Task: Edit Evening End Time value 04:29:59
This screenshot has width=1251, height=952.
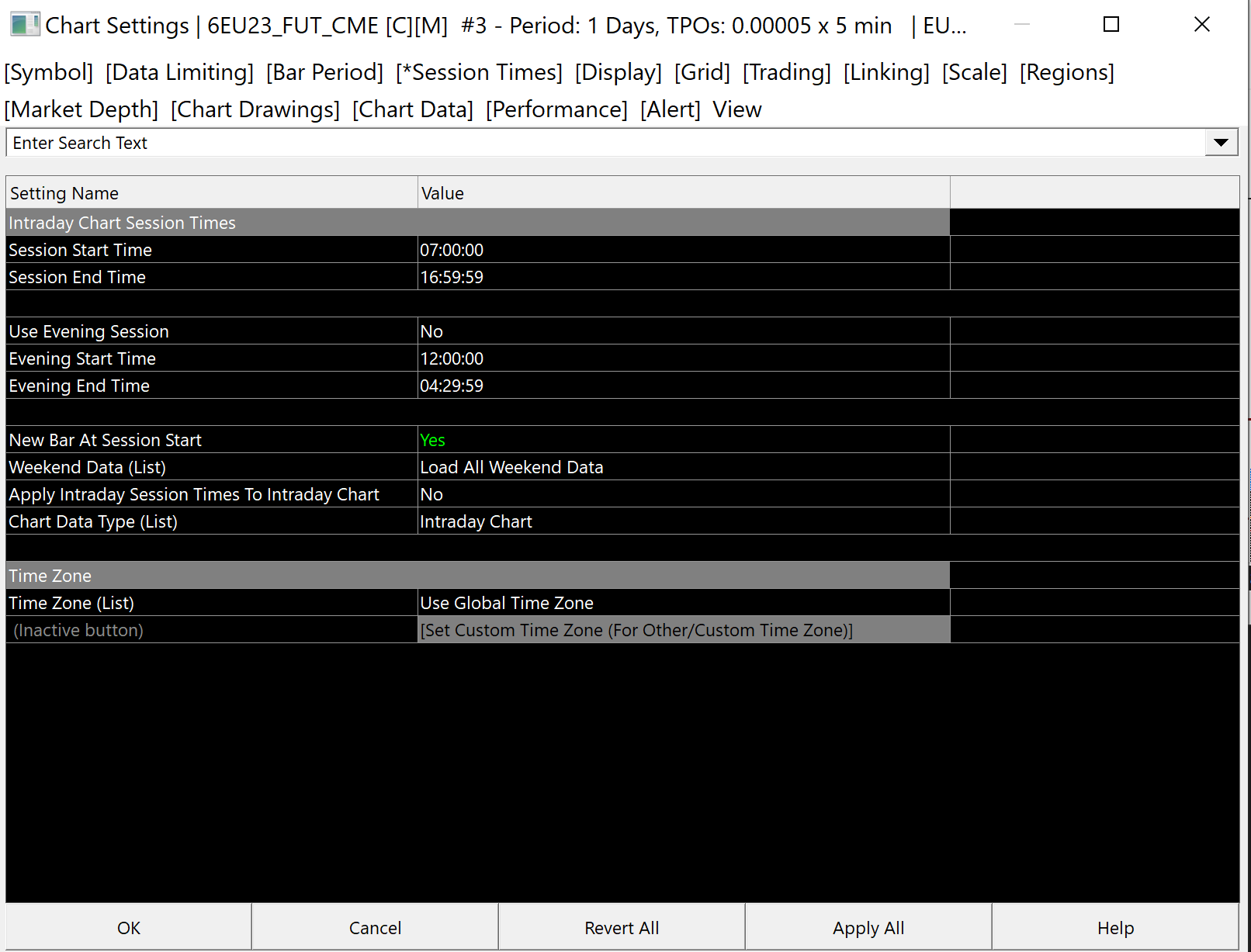Action: click(684, 386)
